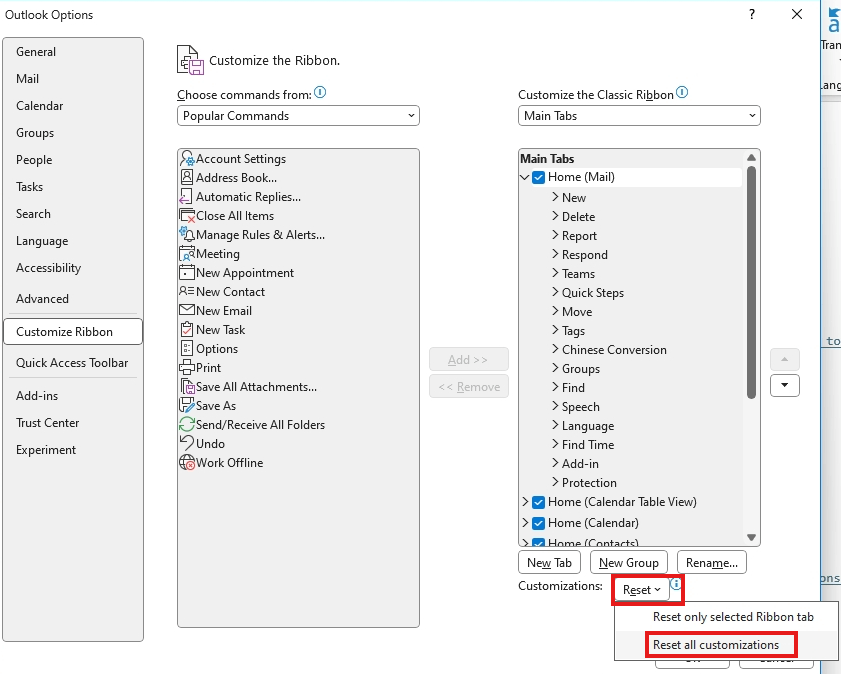Uncheck the Home (Calendar) checkbox
The image size is (841, 674).
(x=538, y=523)
